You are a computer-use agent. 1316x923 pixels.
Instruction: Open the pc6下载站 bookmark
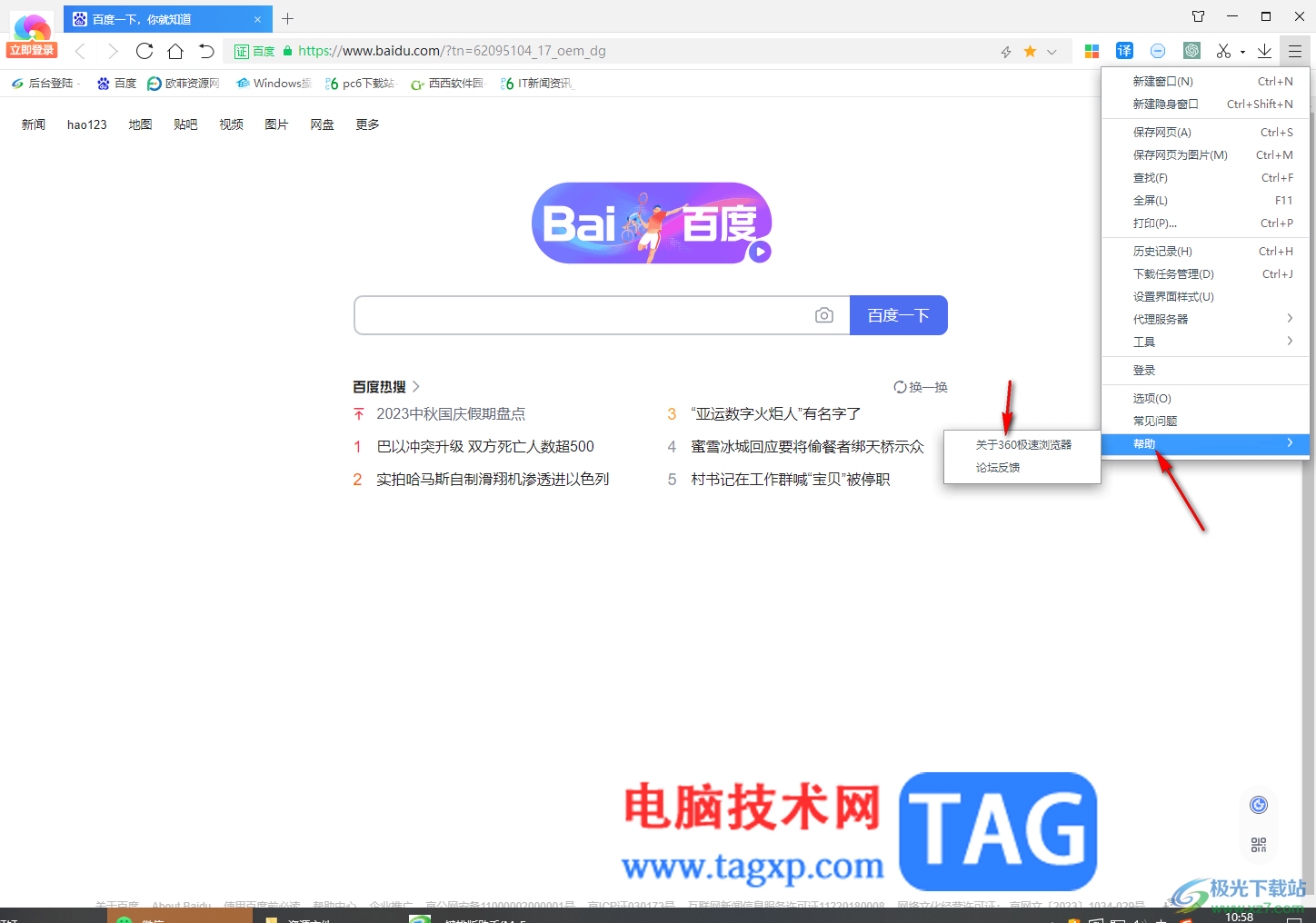coord(360,84)
